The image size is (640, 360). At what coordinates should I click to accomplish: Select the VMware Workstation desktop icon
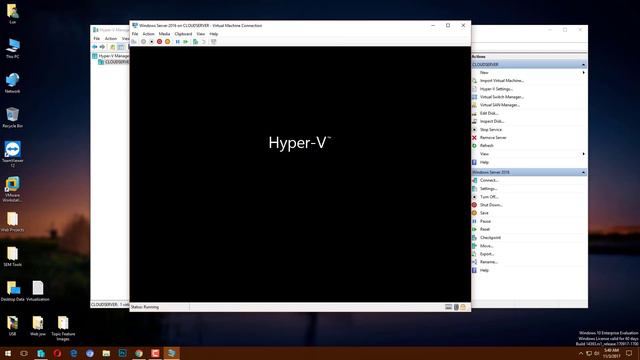13,188
